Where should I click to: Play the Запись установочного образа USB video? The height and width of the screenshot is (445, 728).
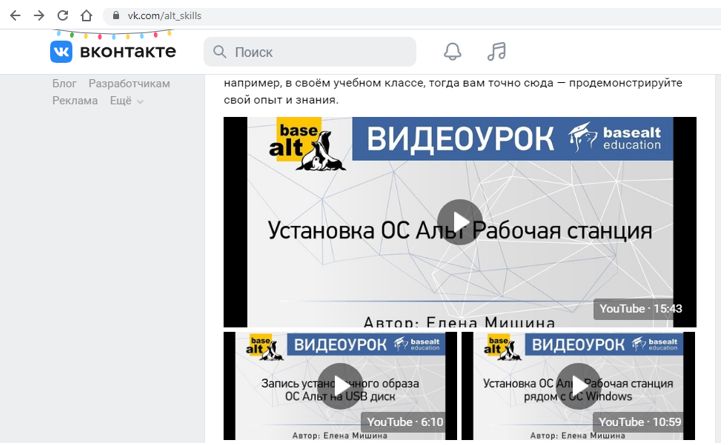coord(340,386)
